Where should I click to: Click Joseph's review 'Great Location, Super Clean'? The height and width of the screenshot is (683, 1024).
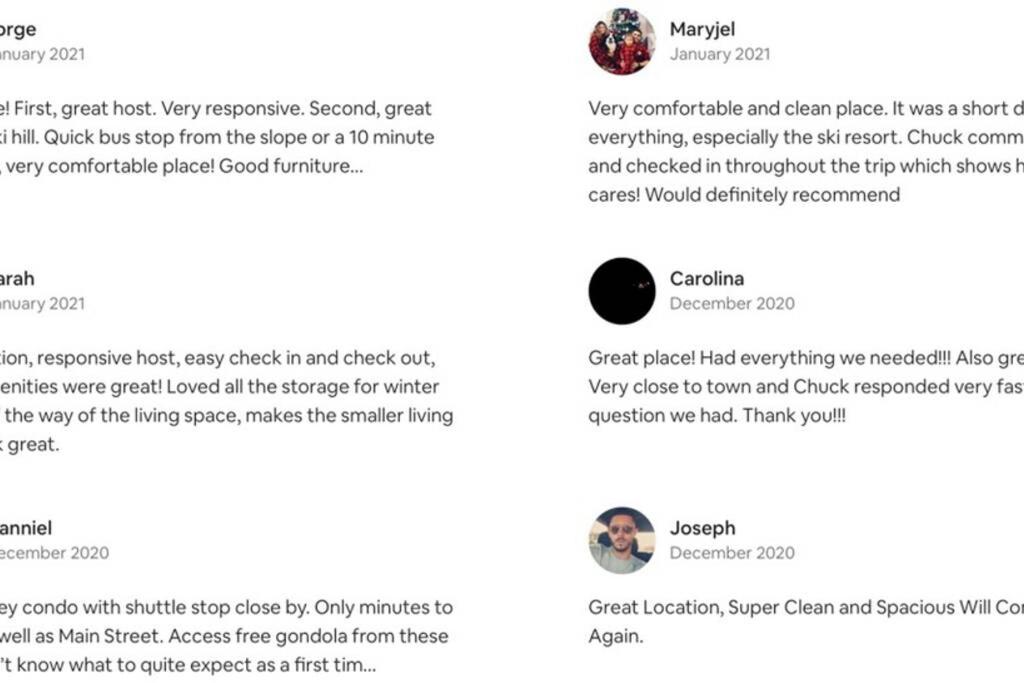pos(806,622)
